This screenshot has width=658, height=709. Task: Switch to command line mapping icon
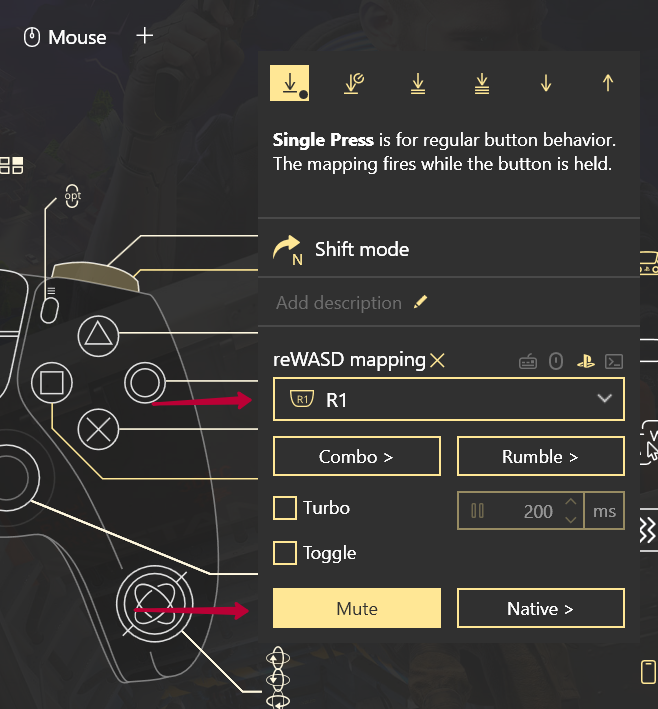point(614,361)
